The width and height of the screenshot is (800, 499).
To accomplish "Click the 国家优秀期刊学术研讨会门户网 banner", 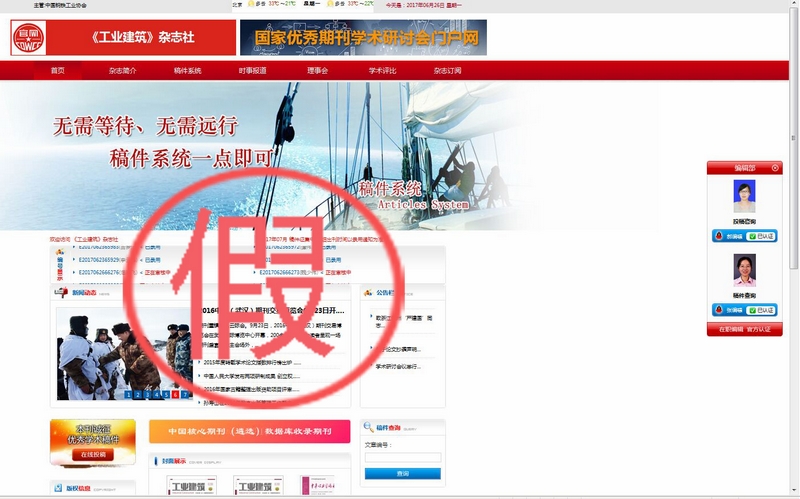I will [363, 38].
